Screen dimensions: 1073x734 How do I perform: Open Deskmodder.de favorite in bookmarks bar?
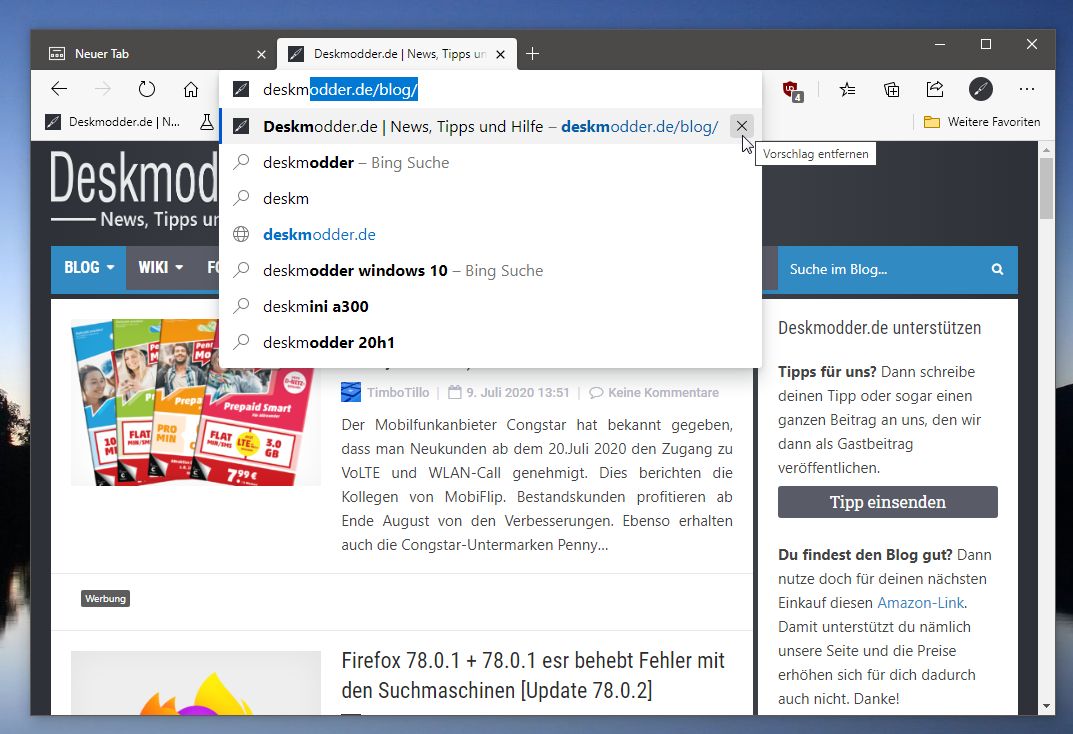(113, 122)
